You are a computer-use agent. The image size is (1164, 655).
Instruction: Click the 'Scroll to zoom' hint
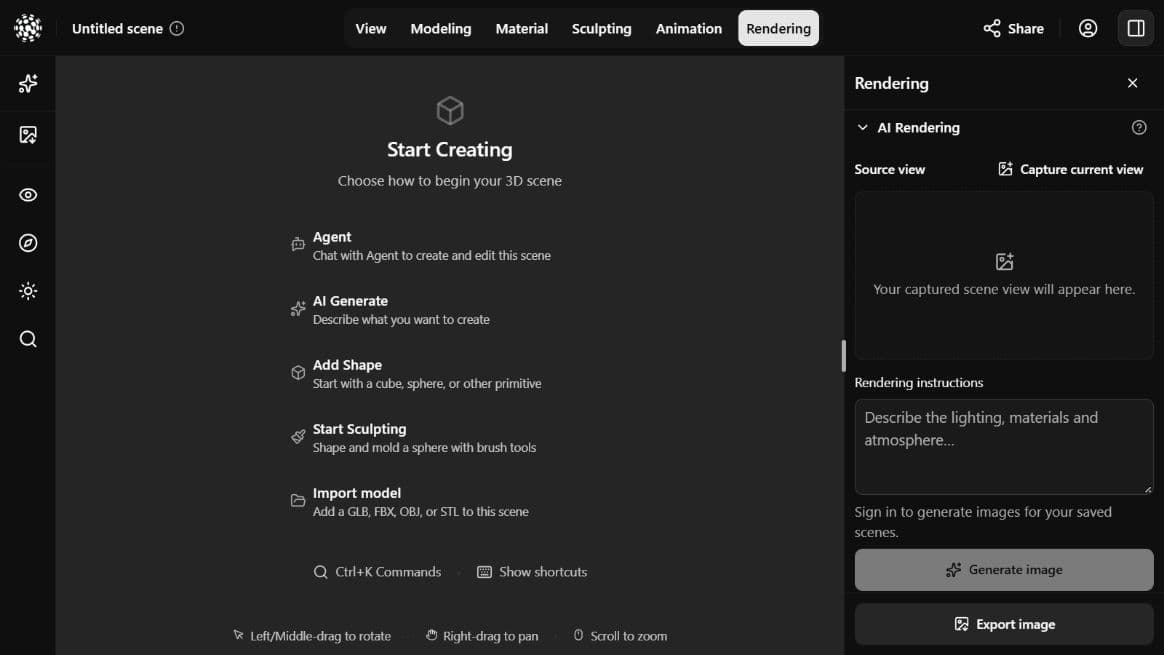(x=620, y=636)
